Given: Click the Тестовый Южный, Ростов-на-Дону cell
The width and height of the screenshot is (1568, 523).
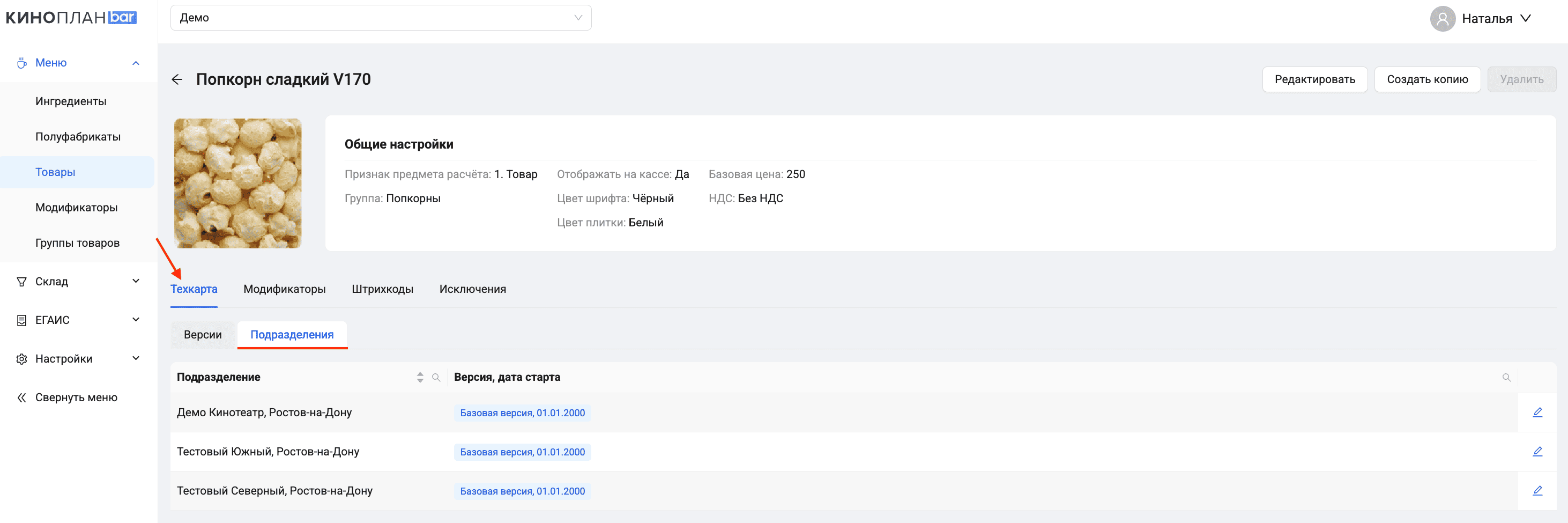Looking at the screenshot, I should [268, 452].
